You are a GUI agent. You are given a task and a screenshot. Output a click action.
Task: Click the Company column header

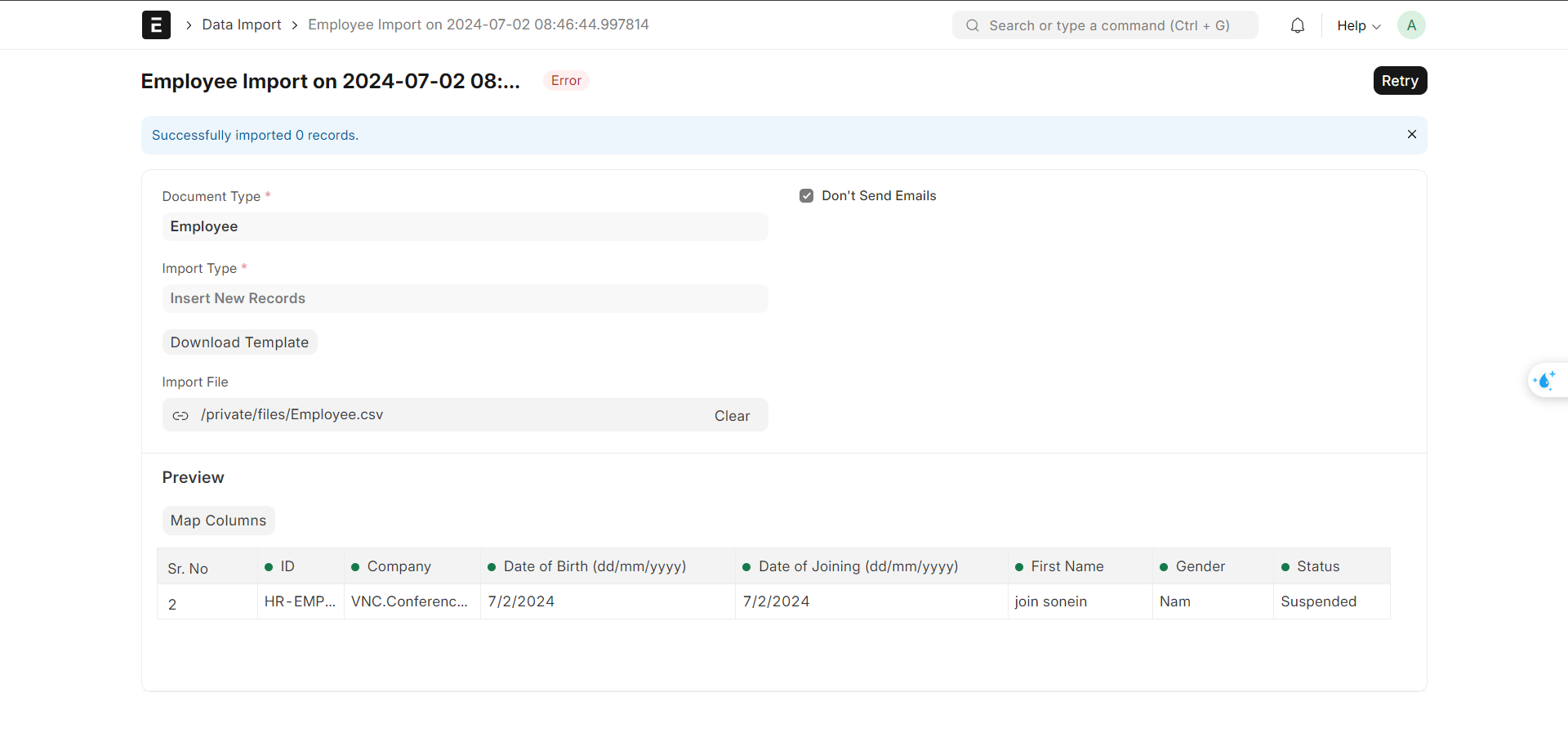pyautogui.click(x=412, y=566)
